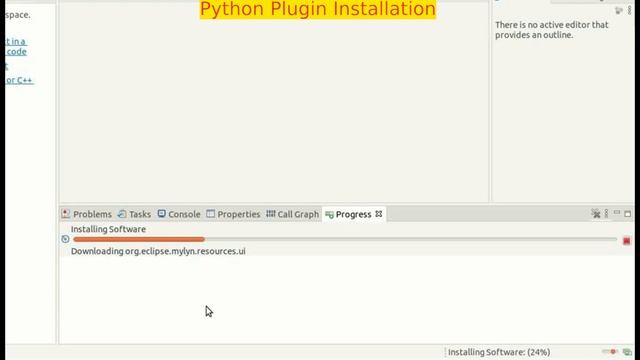Switch to the Call Graph tab
640x360 pixels.
pos(293,214)
